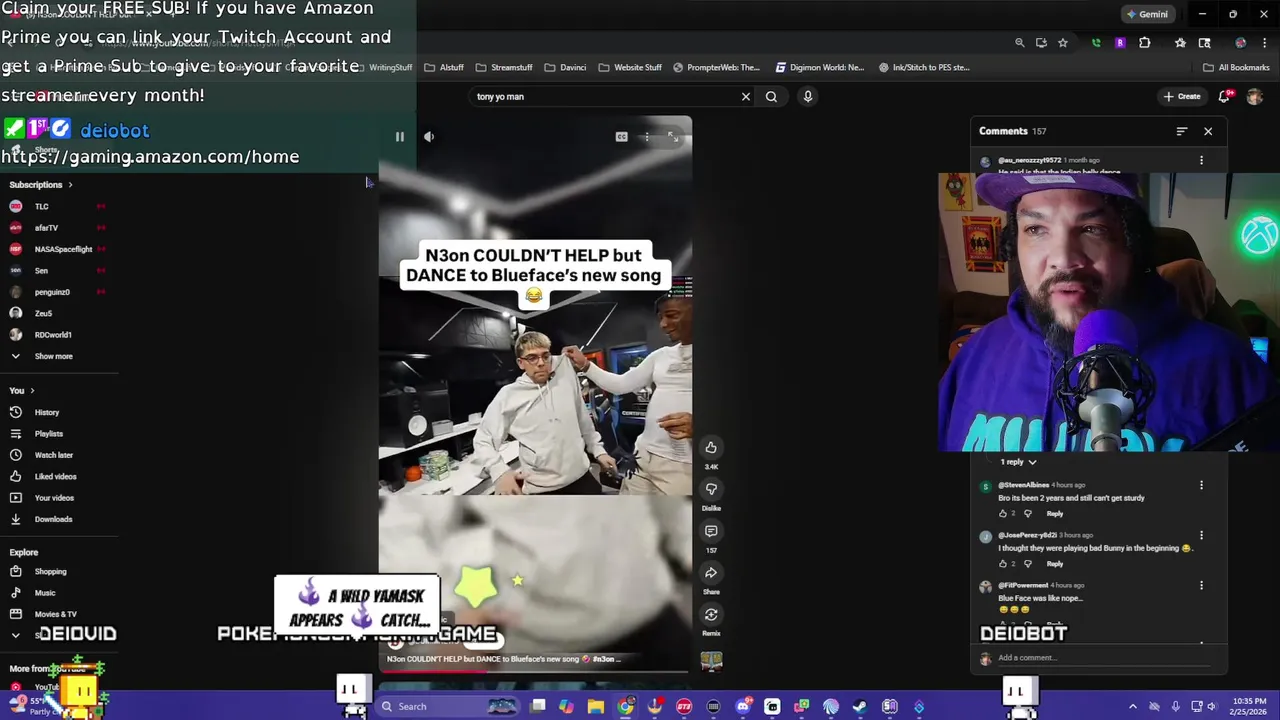1280x720 pixels.
Task: Dislike the Short
Action: click(711, 489)
